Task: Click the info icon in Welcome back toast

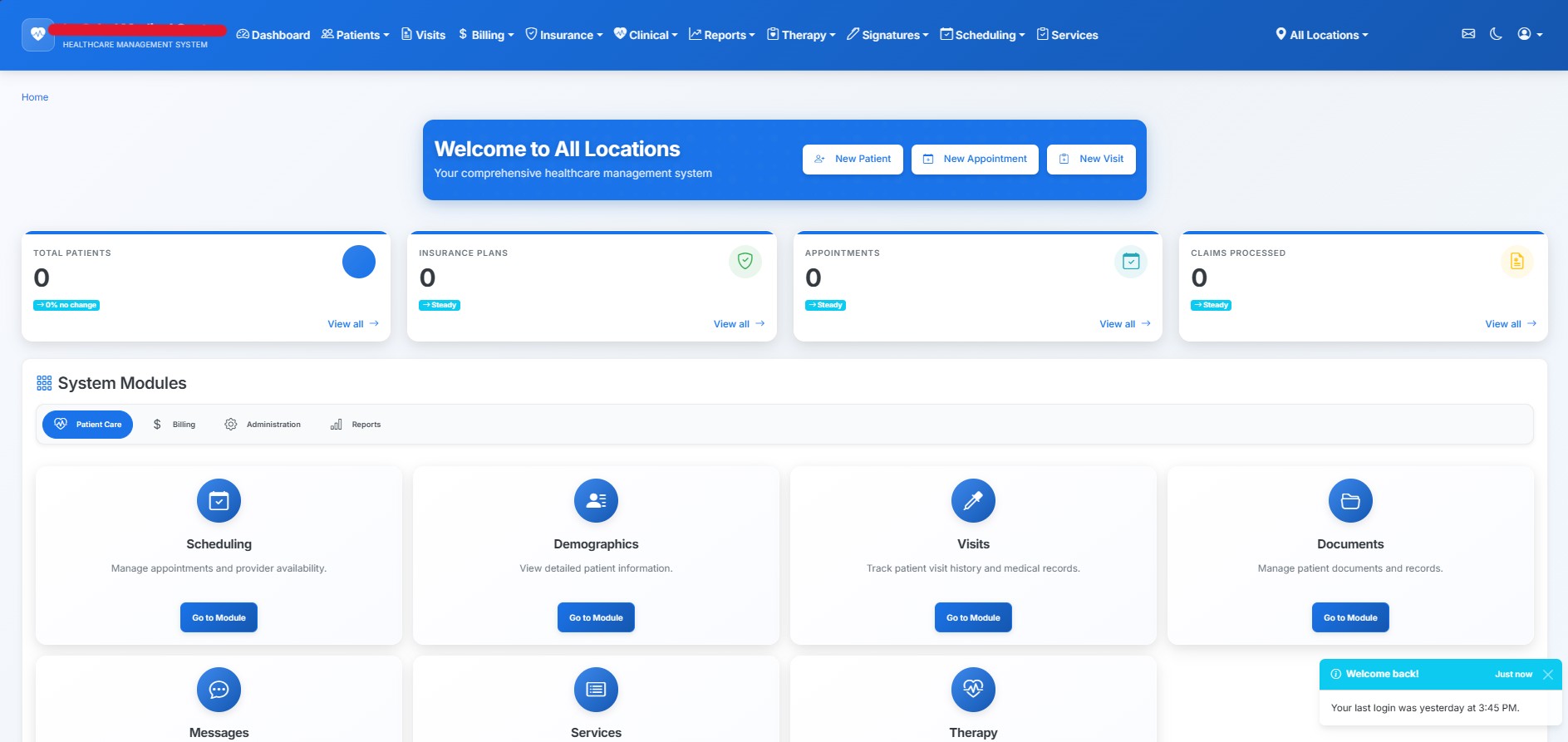Action: 1335,674
